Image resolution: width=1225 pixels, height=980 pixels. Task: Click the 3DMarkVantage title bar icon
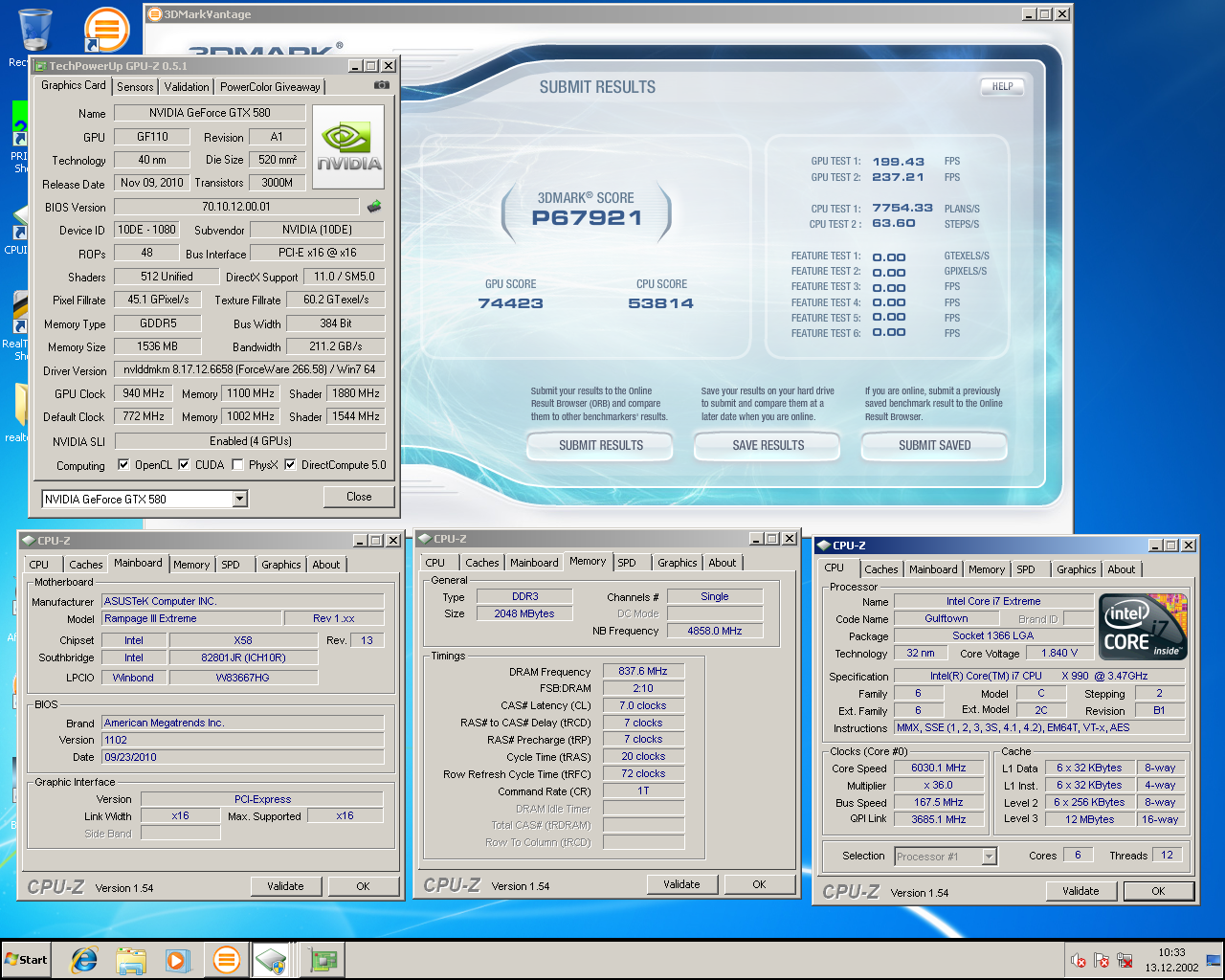[155, 14]
